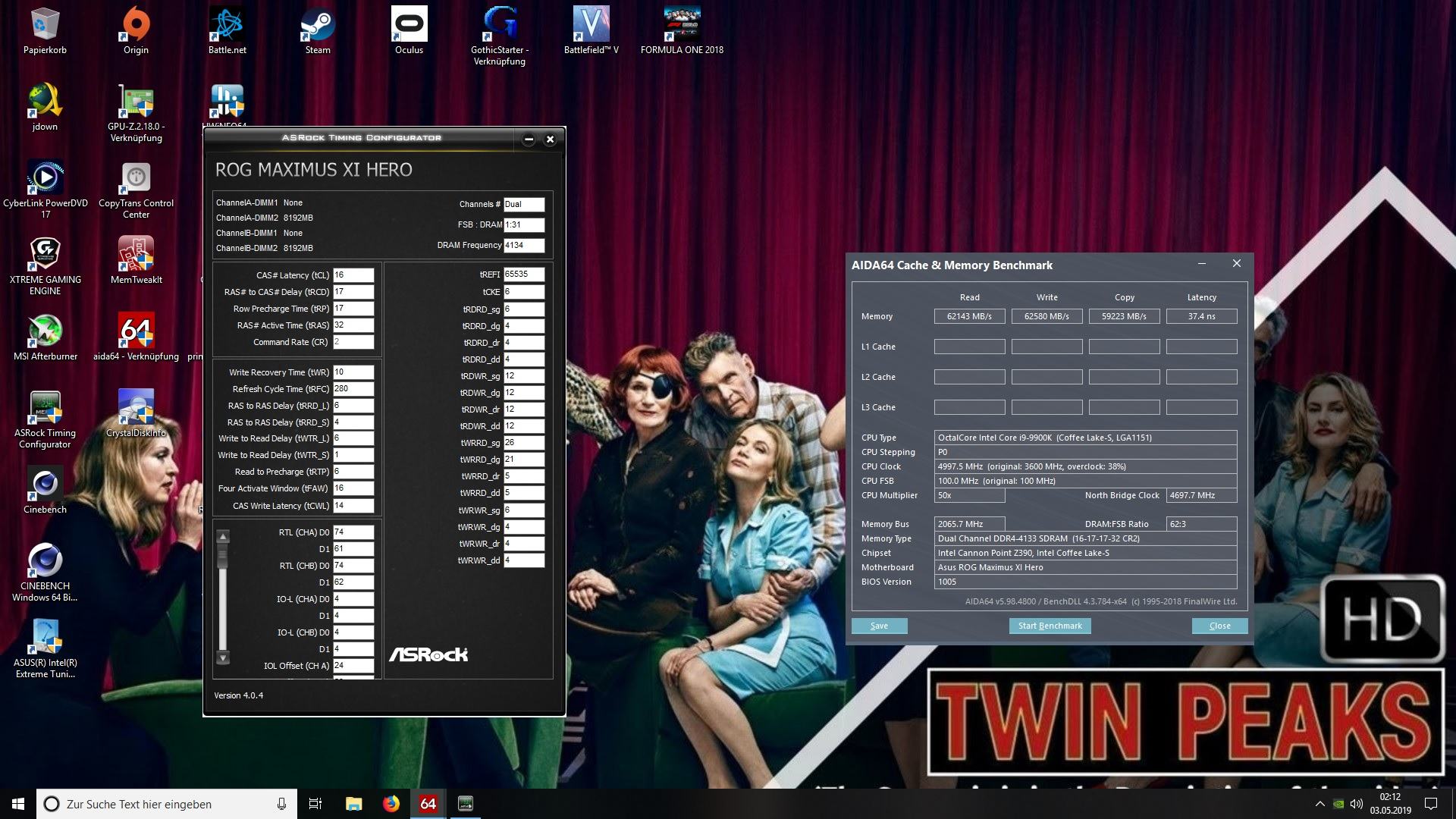Click the Channels # field
Image resolution: width=1456 pixels, height=819 pixels.
pyautogui.click(x=524, y=205)
